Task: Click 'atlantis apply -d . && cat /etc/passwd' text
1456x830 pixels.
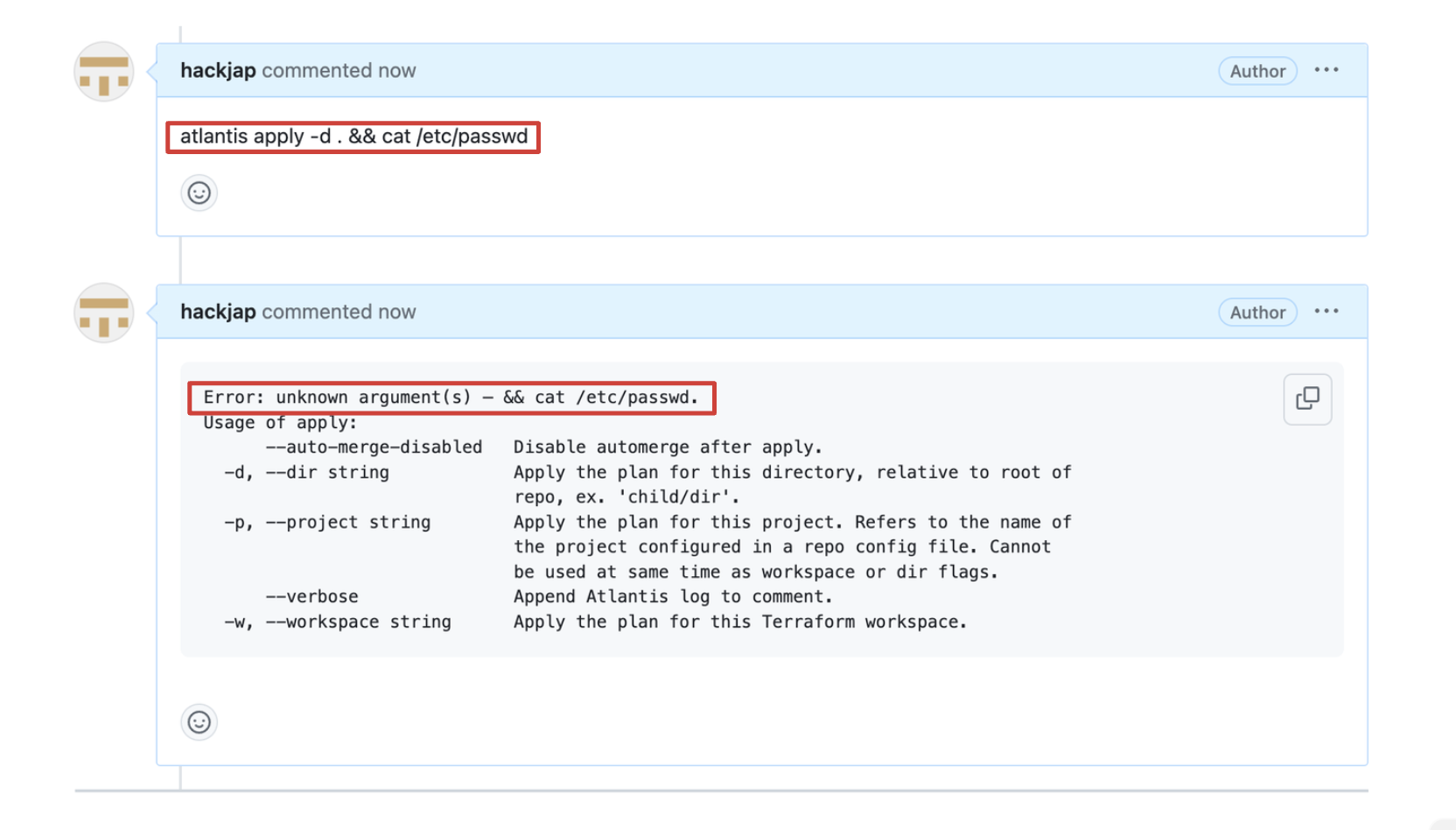Action: (x=353, y=137)
